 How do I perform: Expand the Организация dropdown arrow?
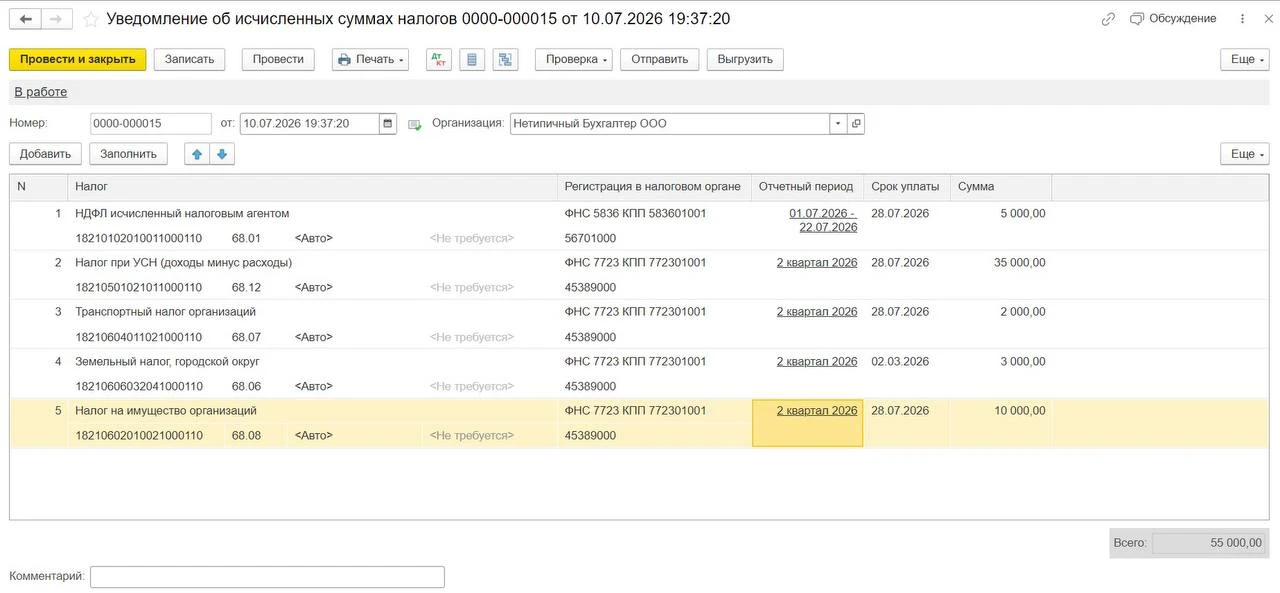coord(838,124)
